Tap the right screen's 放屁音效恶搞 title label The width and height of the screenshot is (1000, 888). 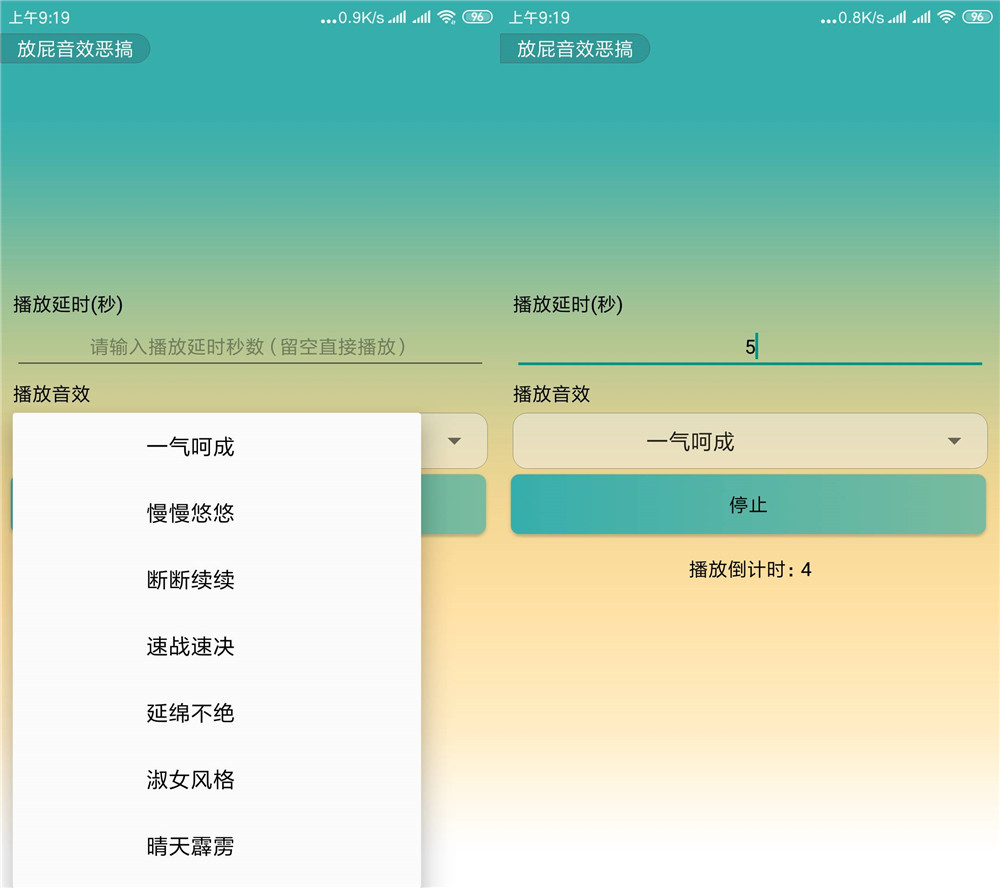coord(575,49)
